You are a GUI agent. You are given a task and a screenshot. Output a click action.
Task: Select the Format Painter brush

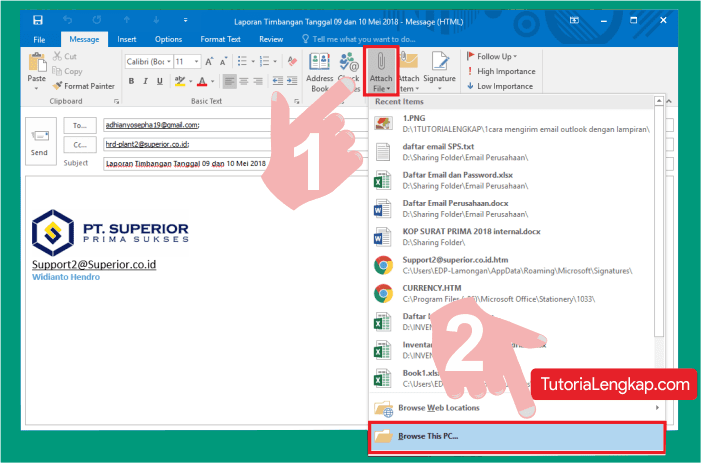(84, 86)
